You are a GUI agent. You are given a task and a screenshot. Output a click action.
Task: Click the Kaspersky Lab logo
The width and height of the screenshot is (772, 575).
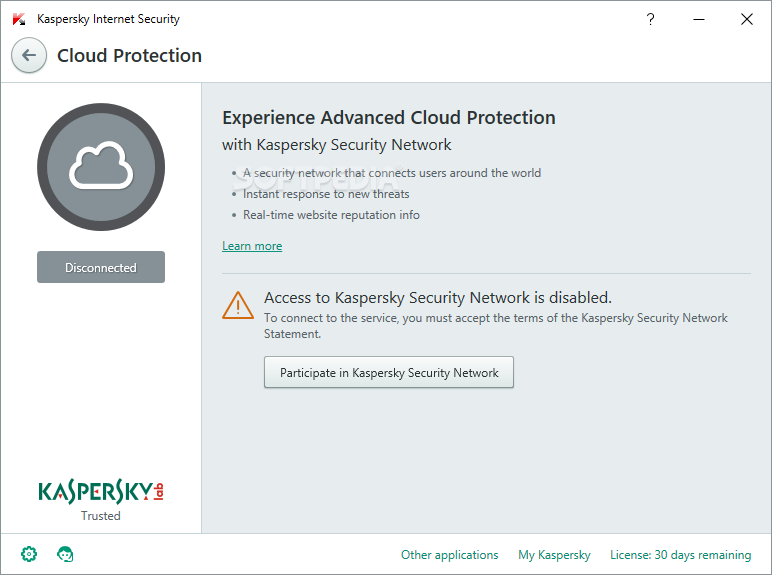101,491
